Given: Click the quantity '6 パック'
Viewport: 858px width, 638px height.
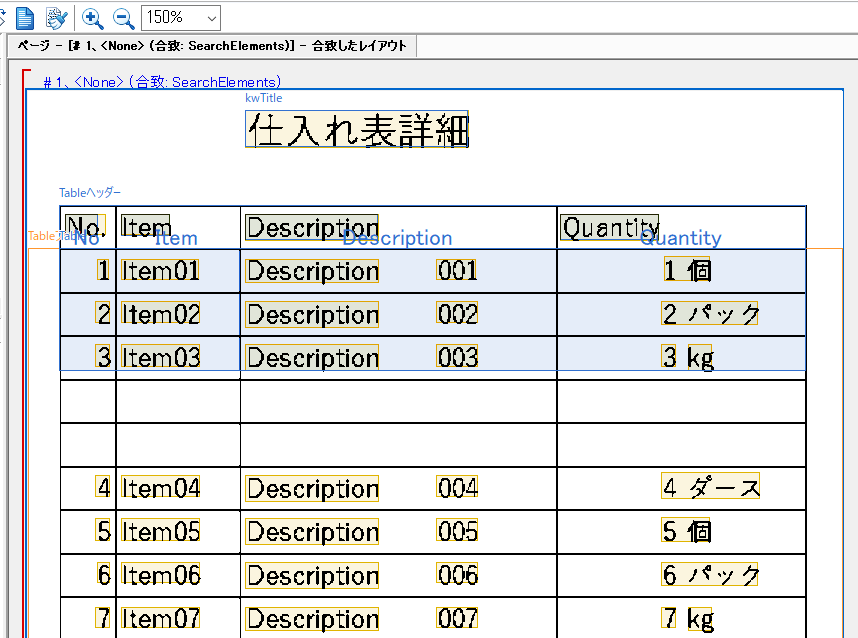Looking at the screenshot, I should click(710, 575).
